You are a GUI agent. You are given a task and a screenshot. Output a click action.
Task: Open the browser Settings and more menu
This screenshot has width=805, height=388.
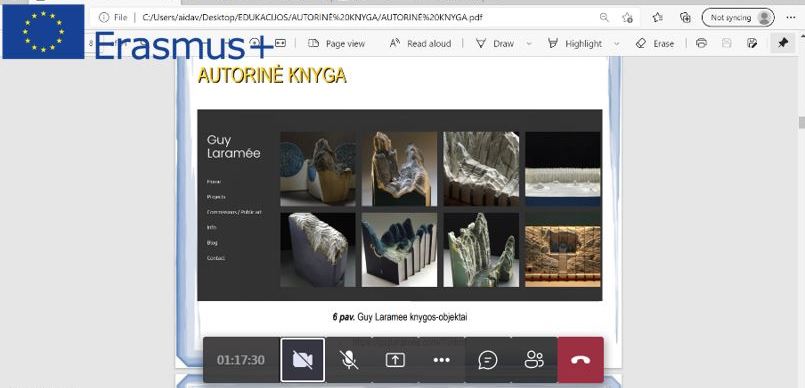pos(791,17)
